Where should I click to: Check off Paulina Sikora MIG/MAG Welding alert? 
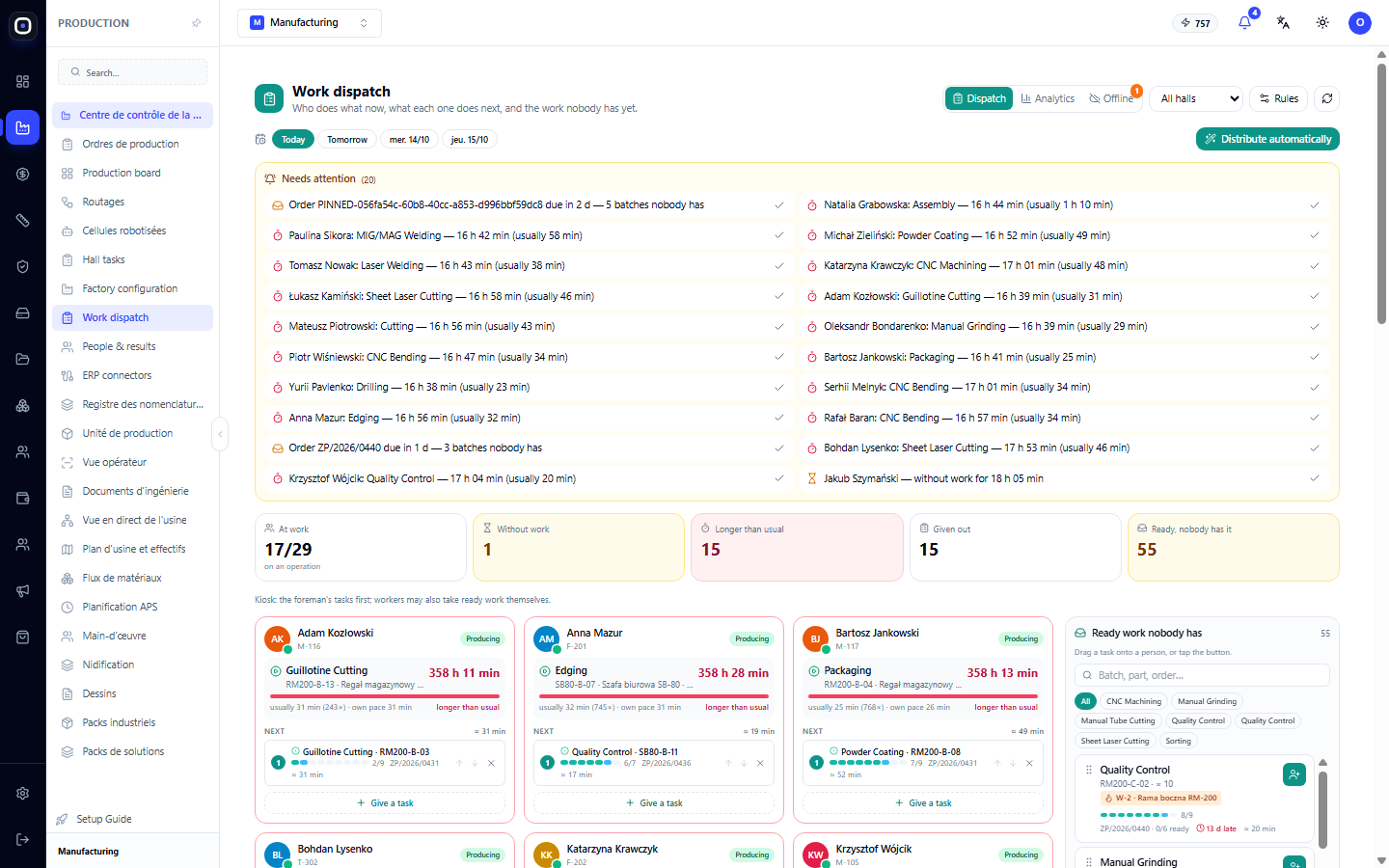coord(779,235)
